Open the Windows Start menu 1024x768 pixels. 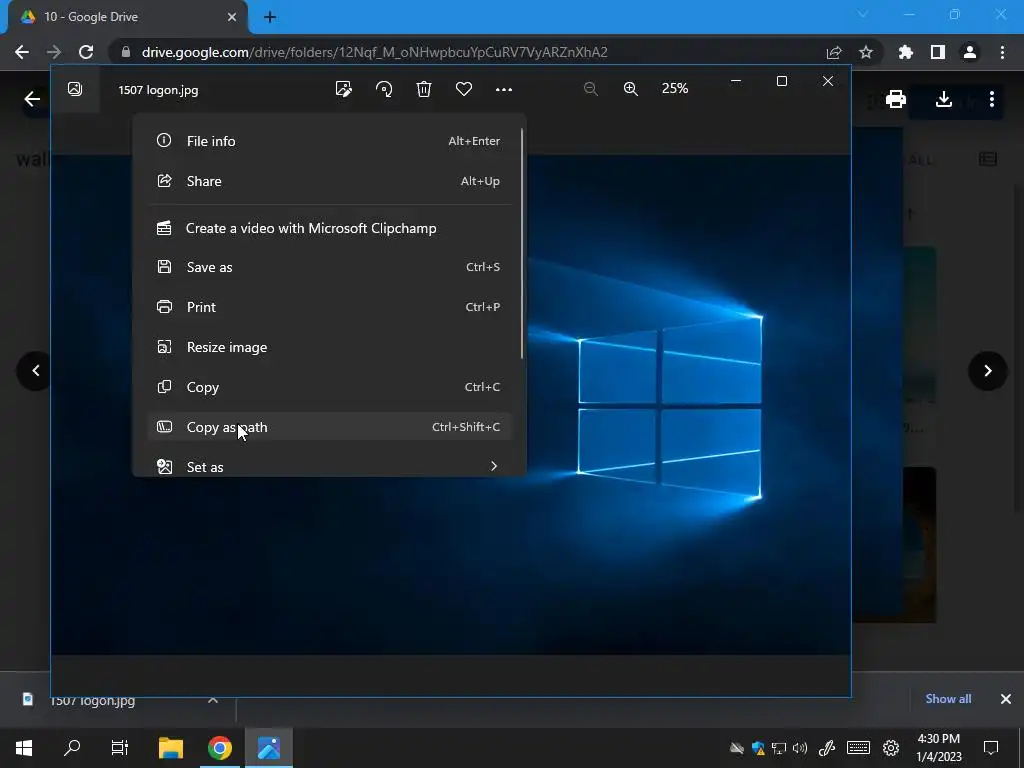(24, 748)
